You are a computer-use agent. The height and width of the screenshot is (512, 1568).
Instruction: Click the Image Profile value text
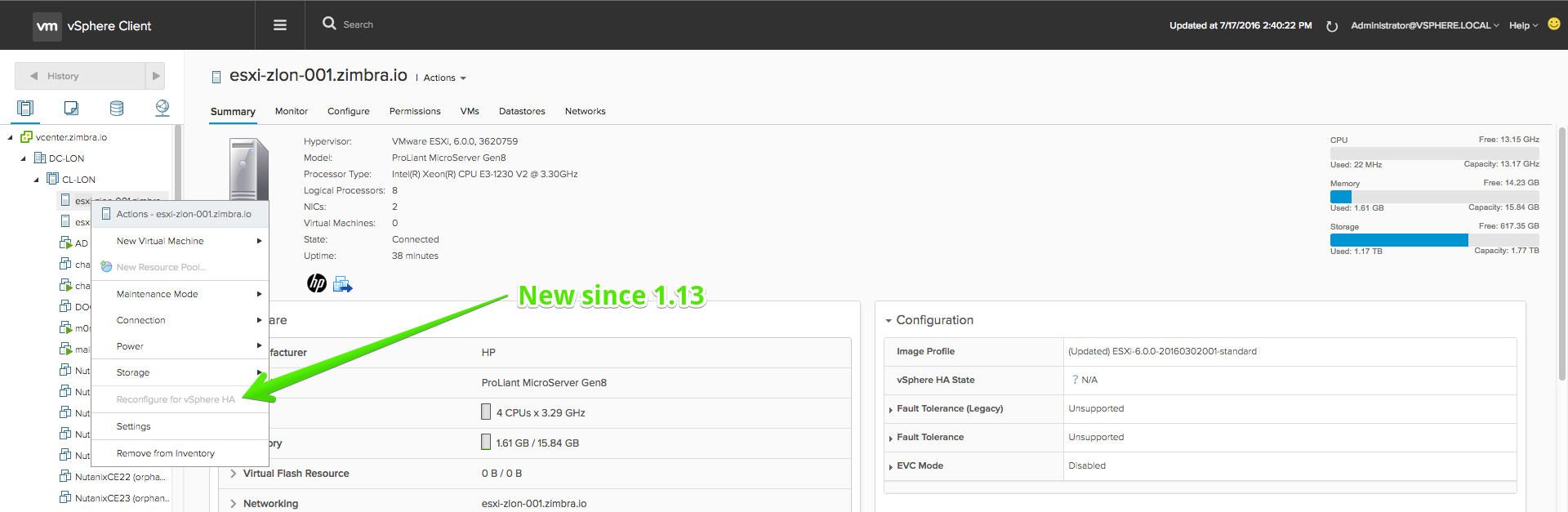tap(1162, 351)
